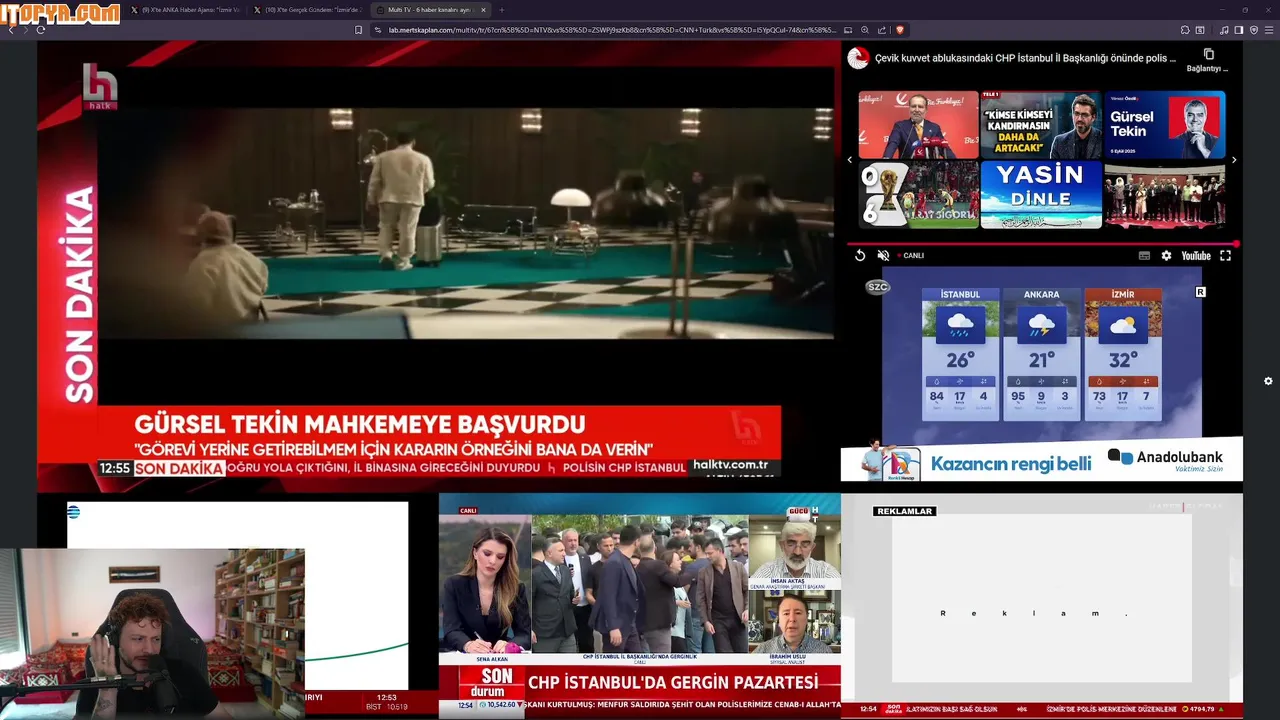Switch to the ANKA Haber Ajansı tab

pyautogui.click(x=184, y=10)
